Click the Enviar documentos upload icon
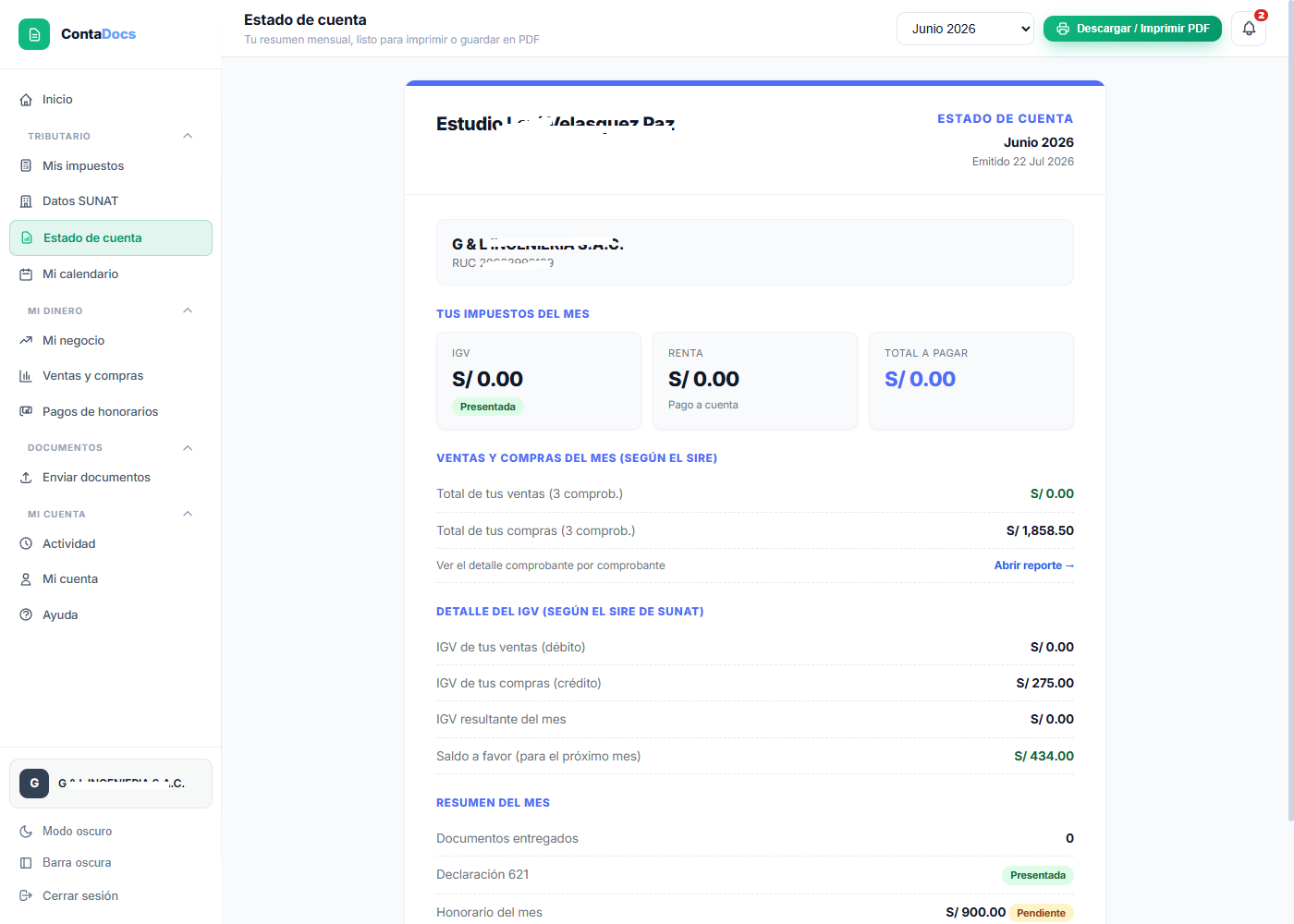The height and width of the screenshot is (924, 1294). click(26, 478)
